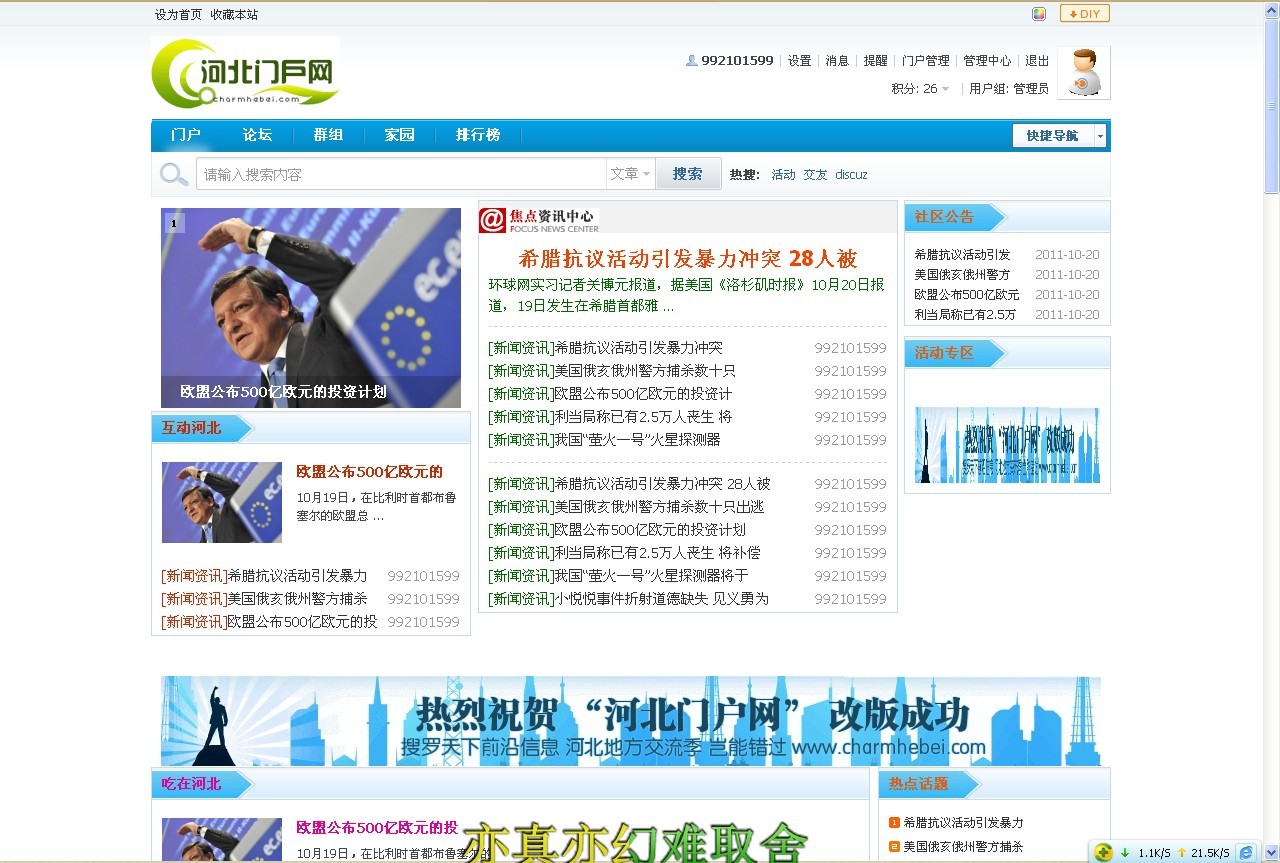Open the 文章 search type dropdown
The width and height of the screenshot is (1280, 863).
pyautogui.click(x=631, y=172)
